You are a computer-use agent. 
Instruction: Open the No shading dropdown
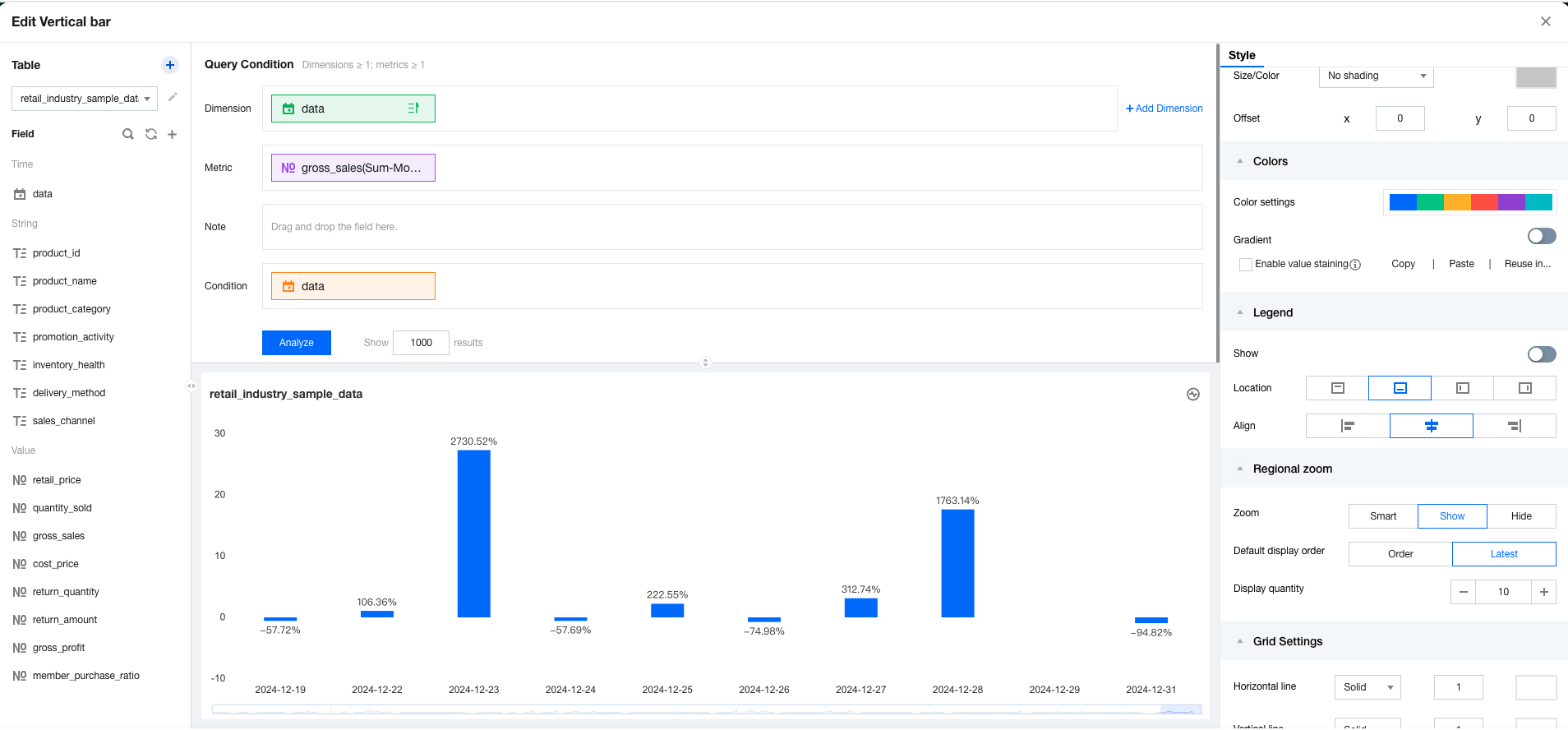tap(1376, 76)
